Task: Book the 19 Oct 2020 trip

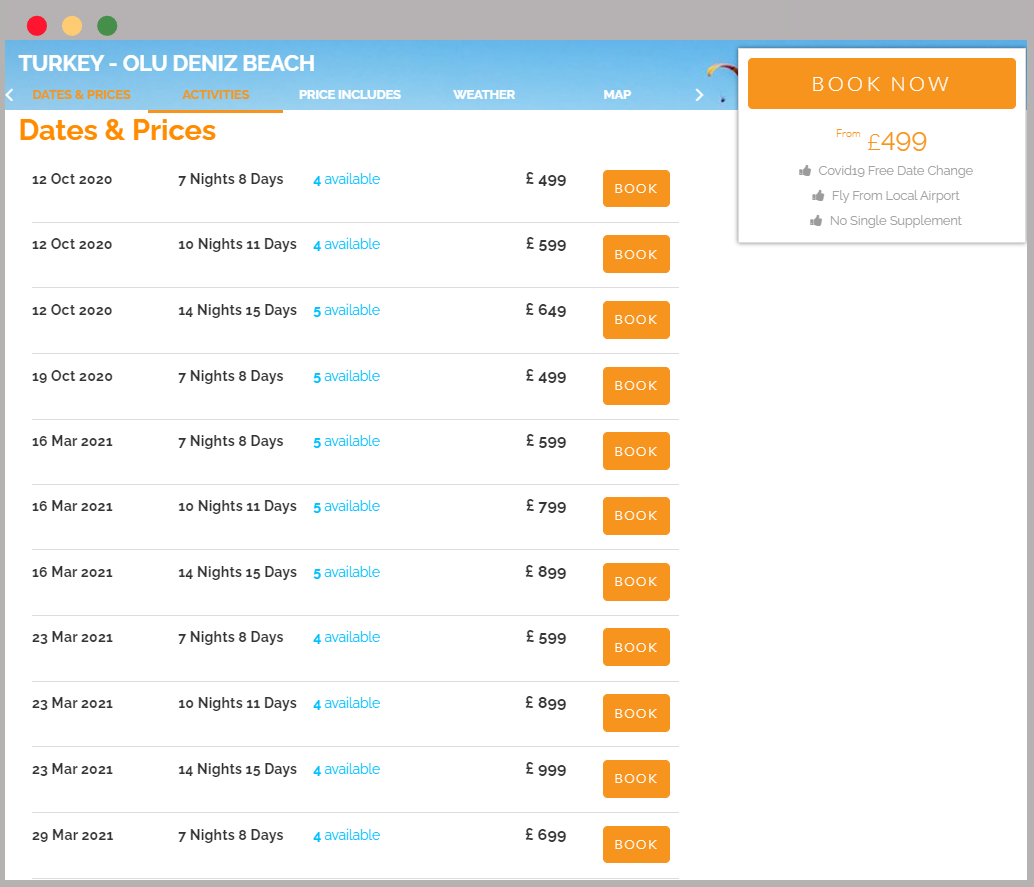Action: tap(636, 386)
